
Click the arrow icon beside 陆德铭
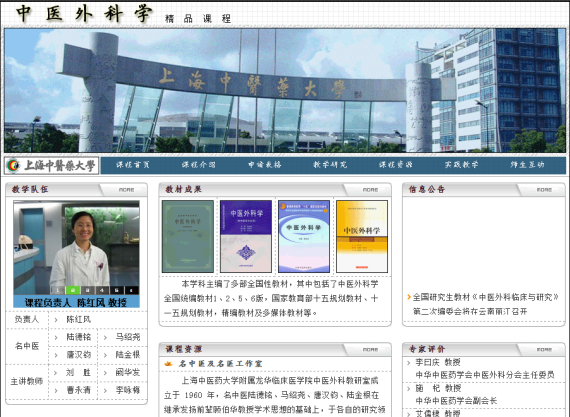(x=56, y=337)
